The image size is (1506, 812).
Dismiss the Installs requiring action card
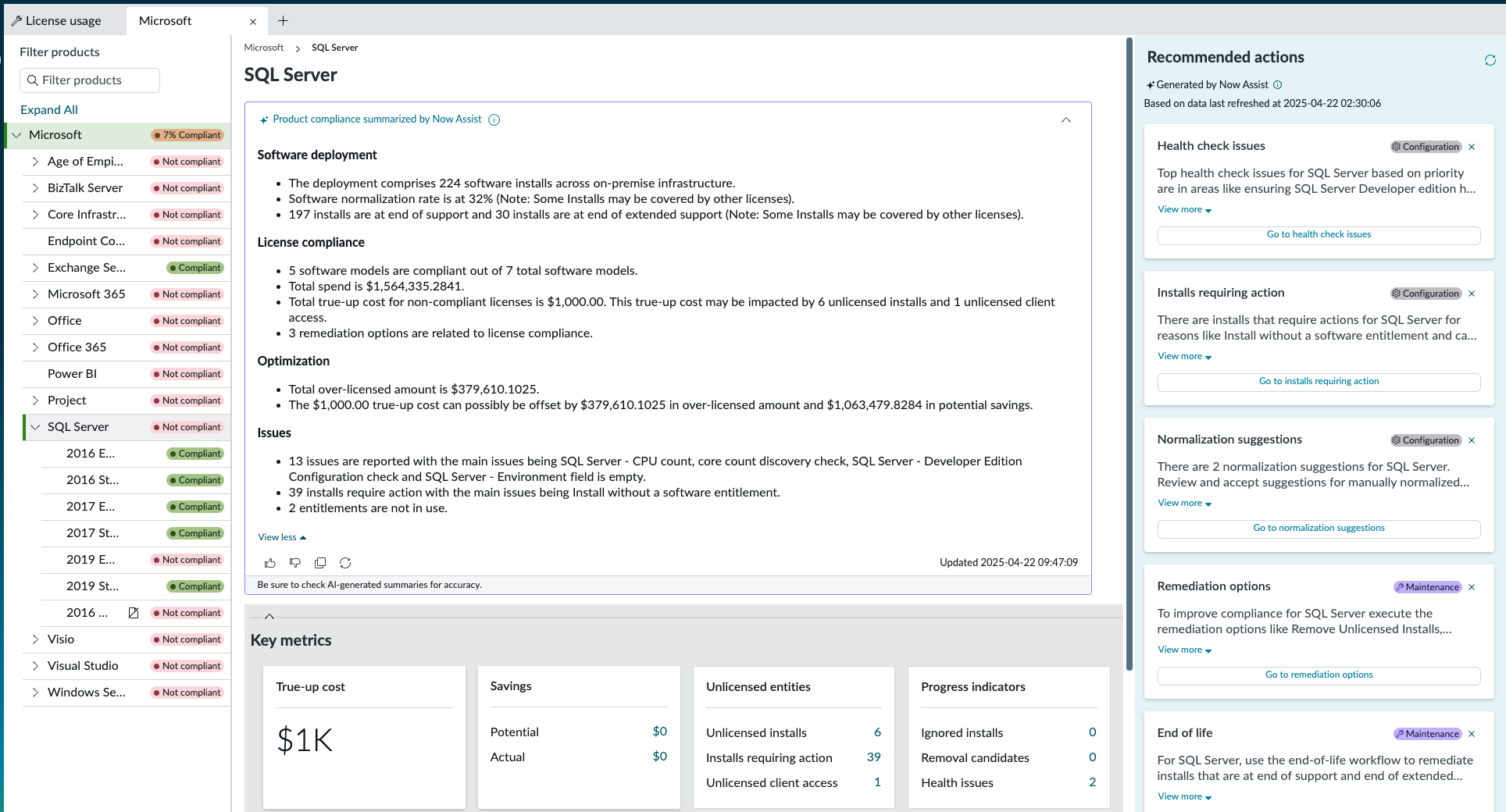click(1472, 294)
